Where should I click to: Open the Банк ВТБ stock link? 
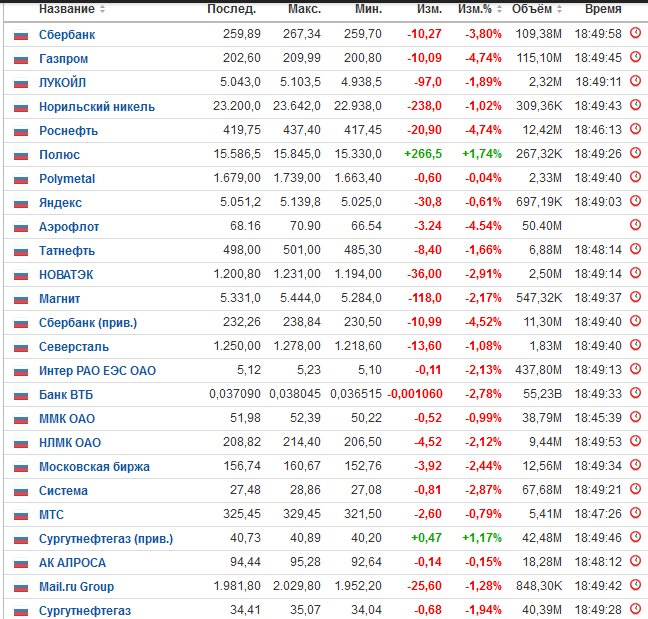point(66,394)
